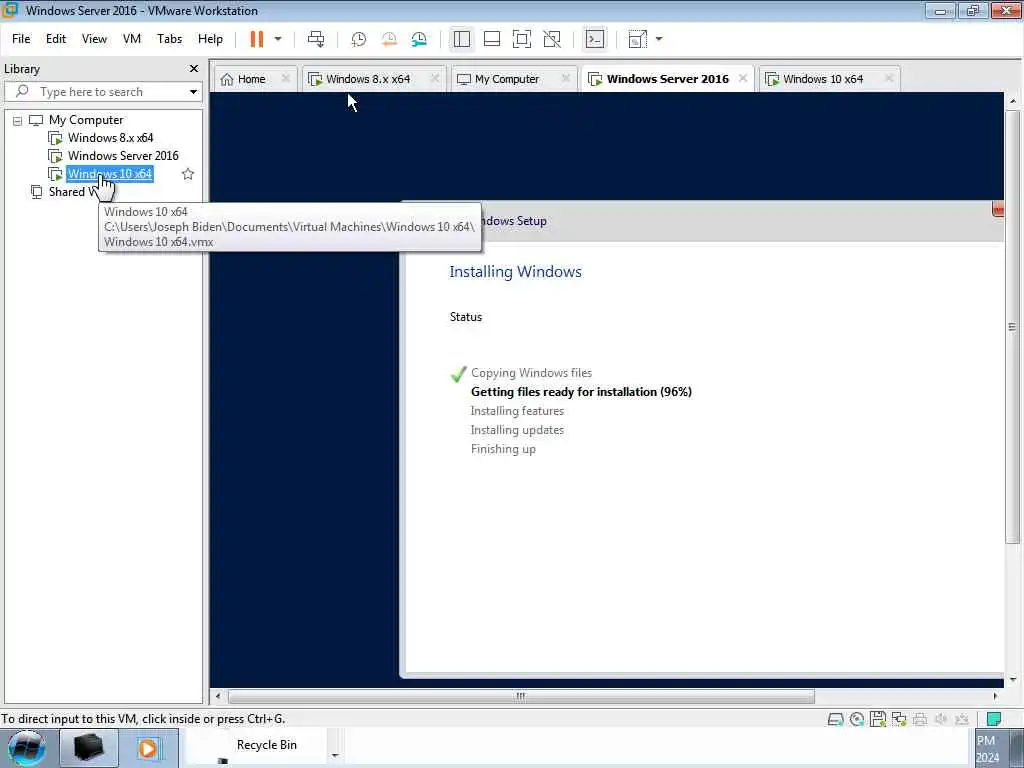The height and width of the screenshot is (768, 1024).
Task: Select Windows Server 2016 in library tree
Action: [x=123, y=155]
